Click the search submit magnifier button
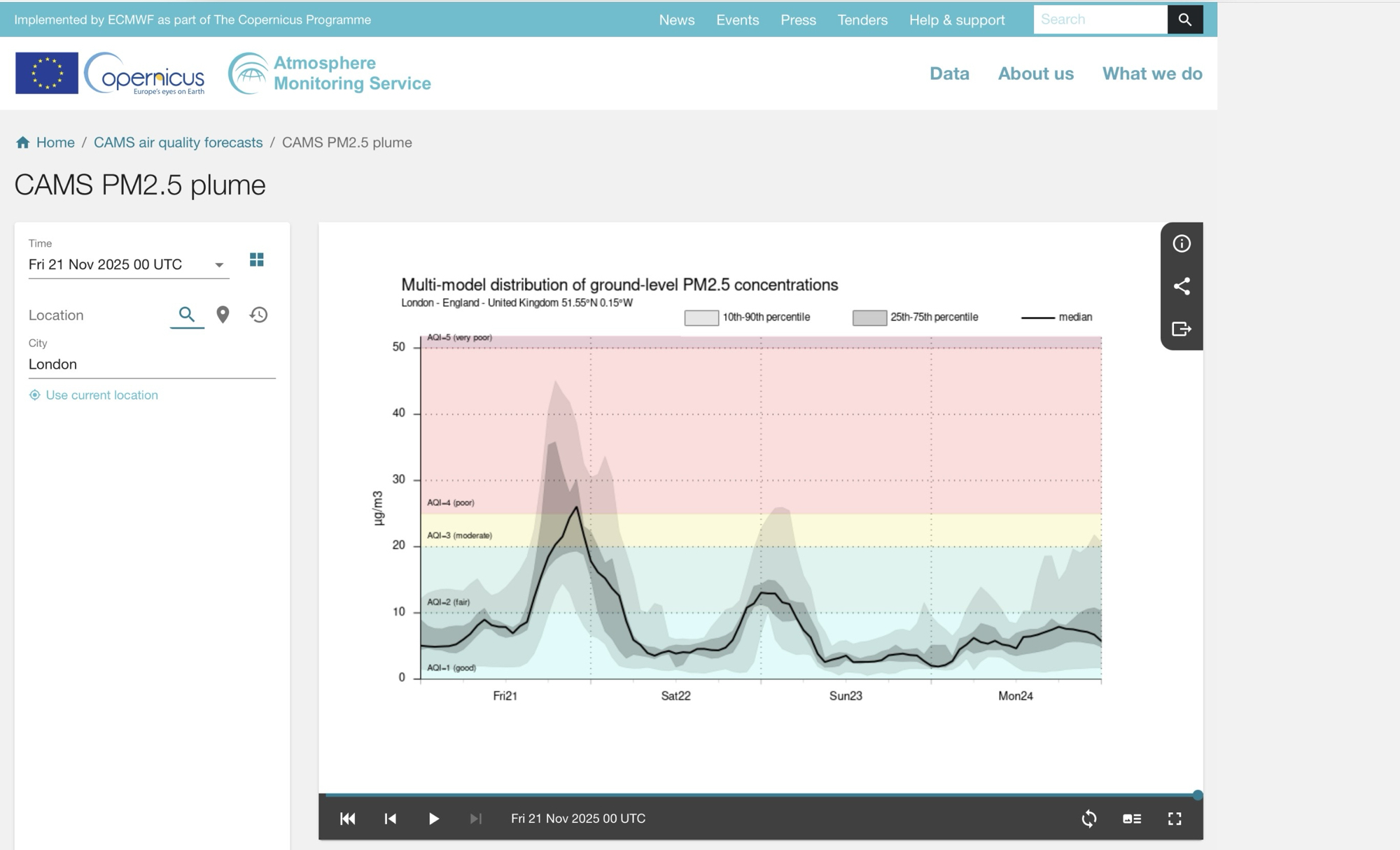The width and height of the screenshot is (1400, 850). [1184, 20]
